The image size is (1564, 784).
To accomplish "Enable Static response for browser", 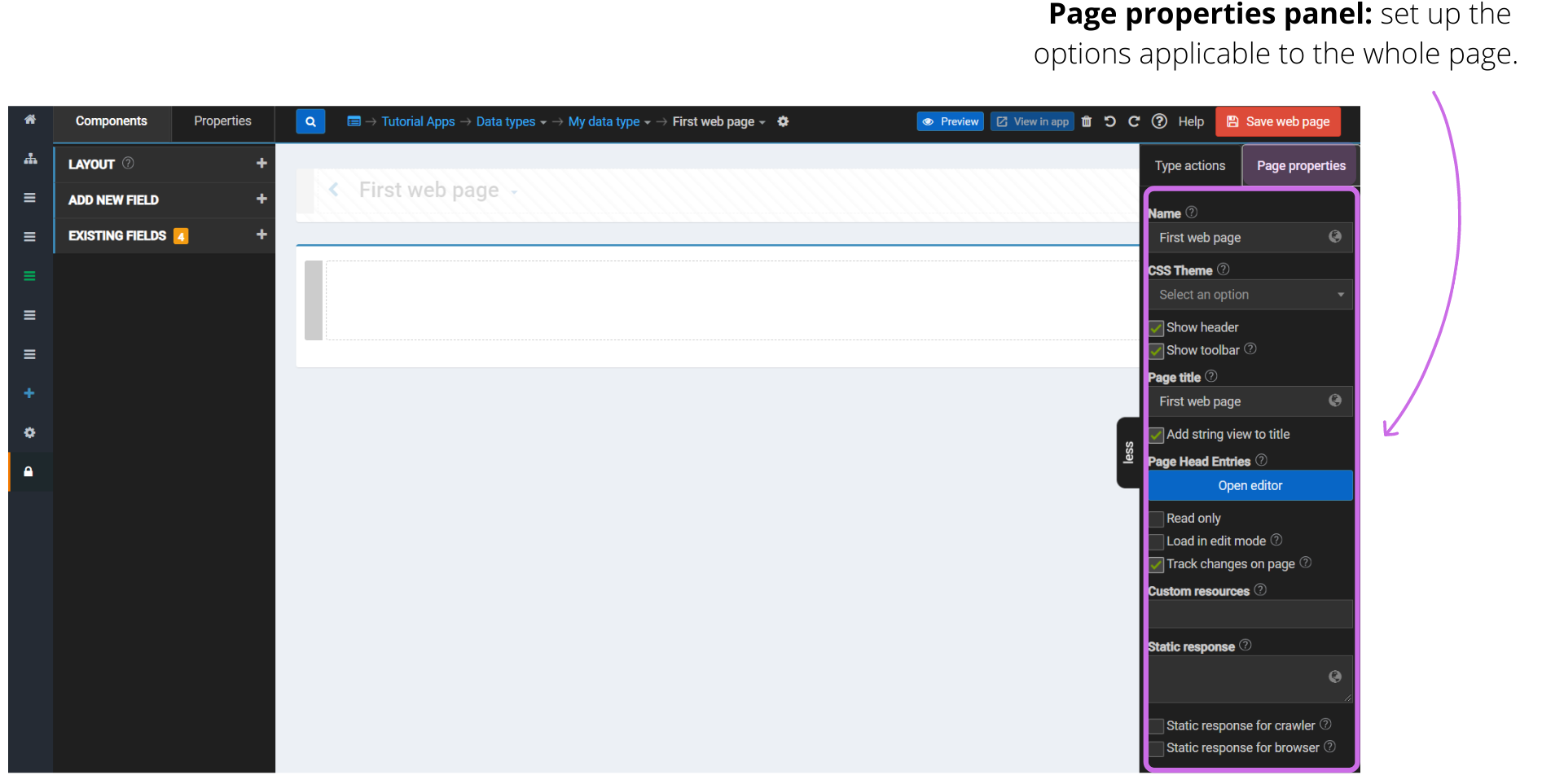I will [x=1156, y=748].
